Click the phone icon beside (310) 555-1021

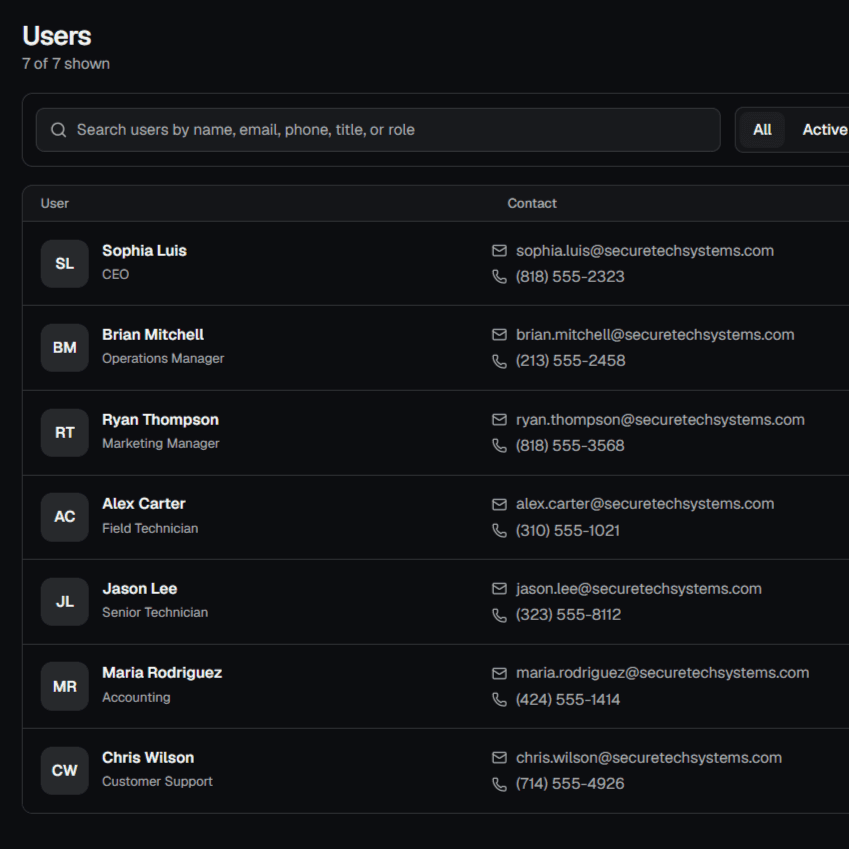click(x=499, y=530)
